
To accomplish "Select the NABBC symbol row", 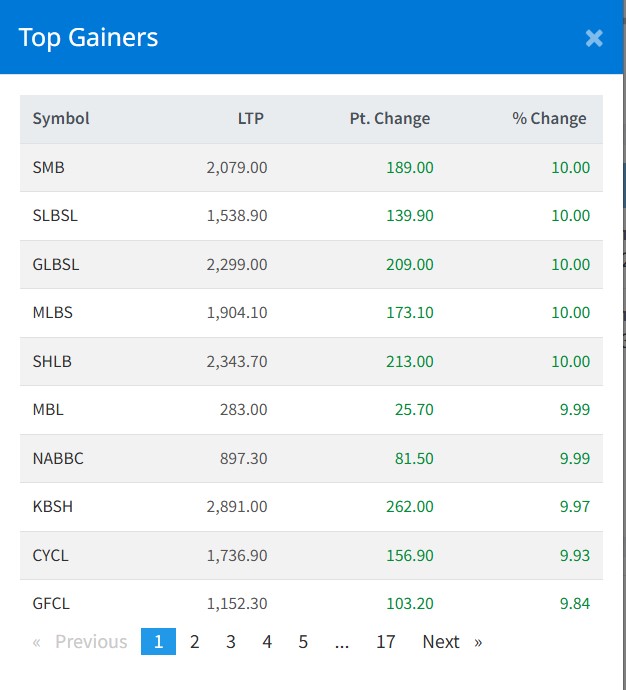I will 58,458.
